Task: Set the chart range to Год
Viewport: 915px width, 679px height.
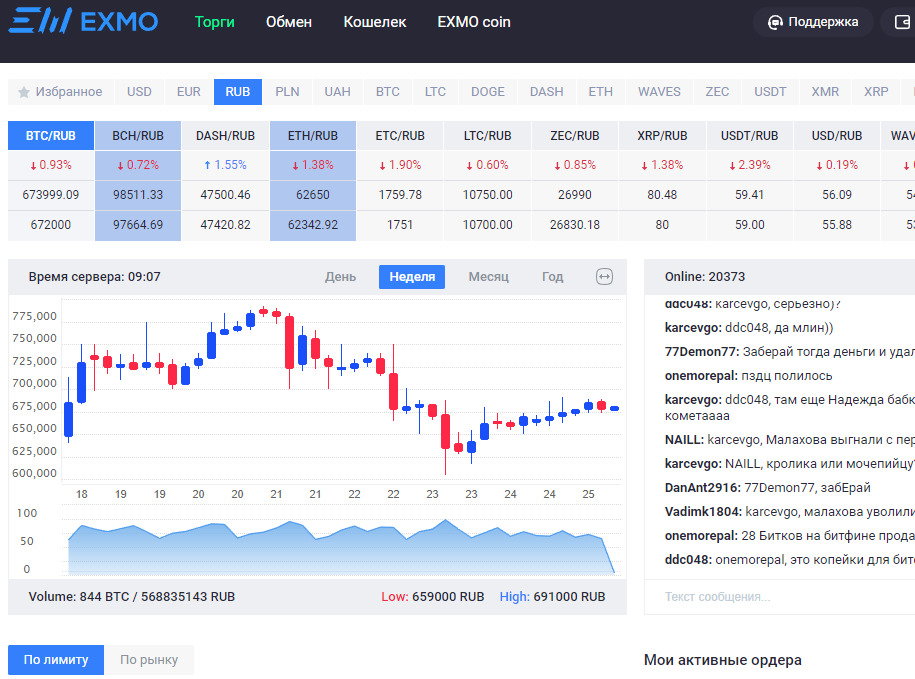Action: pyautogui.click(x=552, y=277)
